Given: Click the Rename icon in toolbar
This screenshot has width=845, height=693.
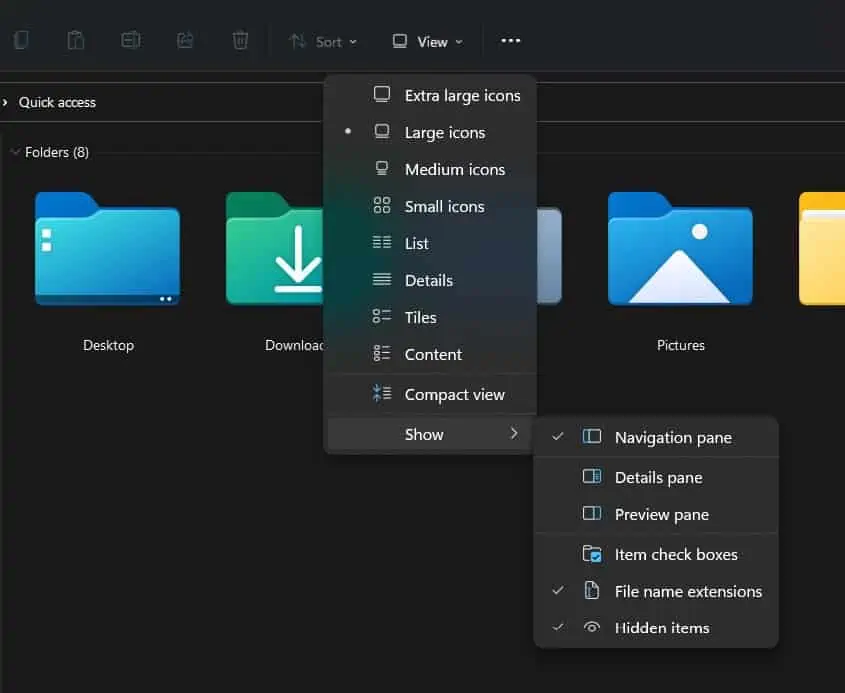Looking at the screenshot, I should pos(131,41).
